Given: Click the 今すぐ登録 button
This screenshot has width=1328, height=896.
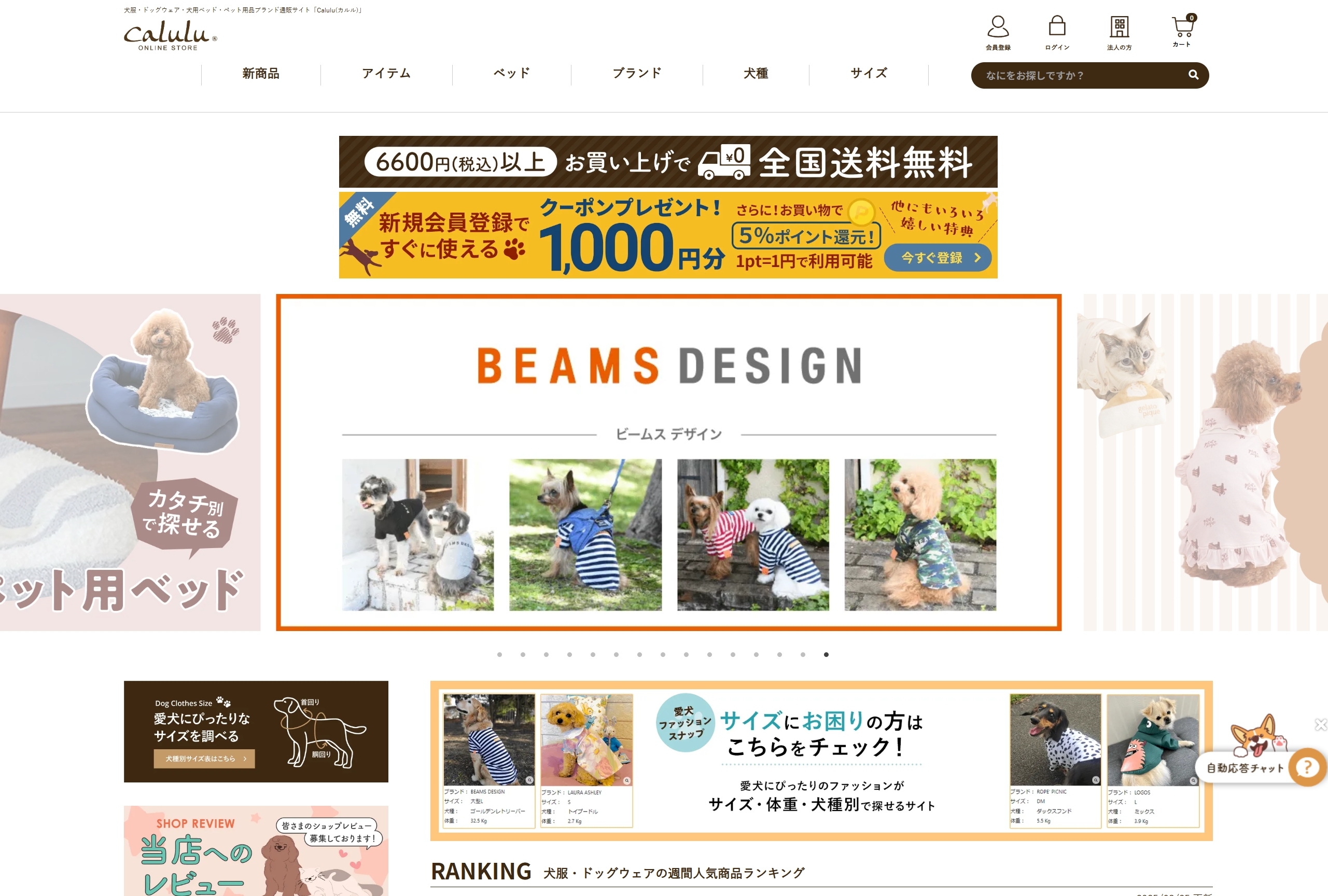Looking at the screenshot, I should pyautogui.click(x=937, y=258).
